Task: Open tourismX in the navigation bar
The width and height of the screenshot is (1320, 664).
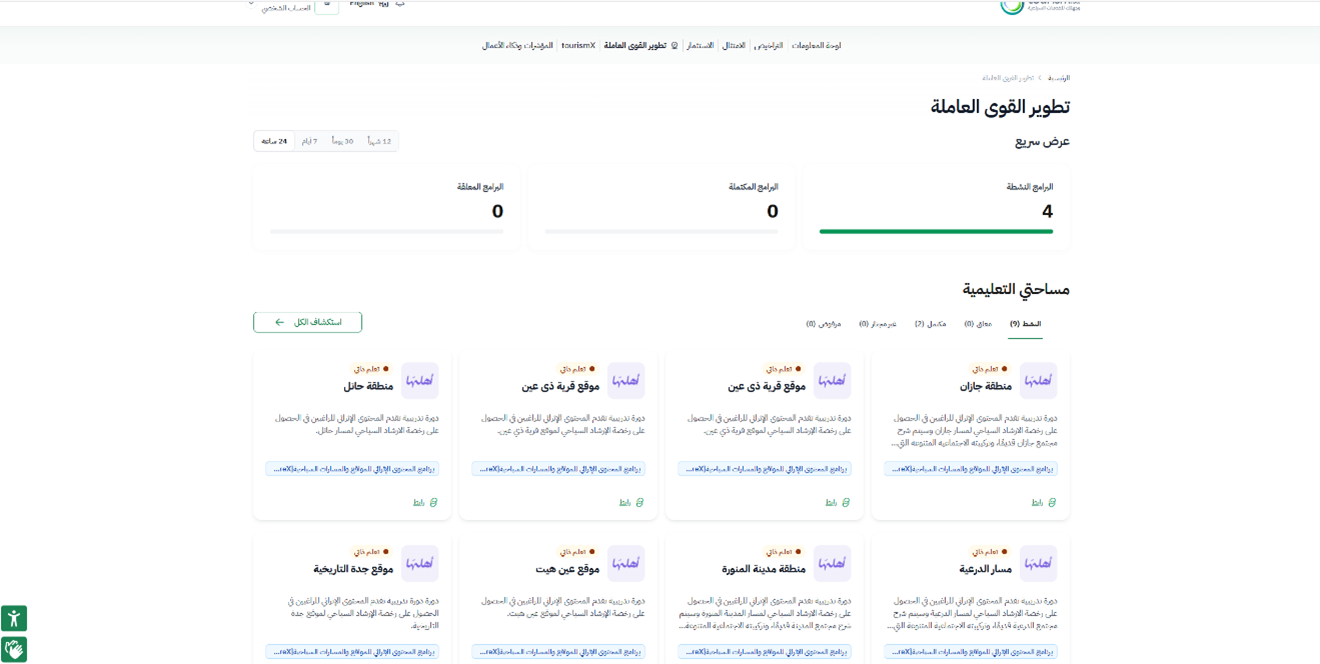Action: (x=578, y=46)
